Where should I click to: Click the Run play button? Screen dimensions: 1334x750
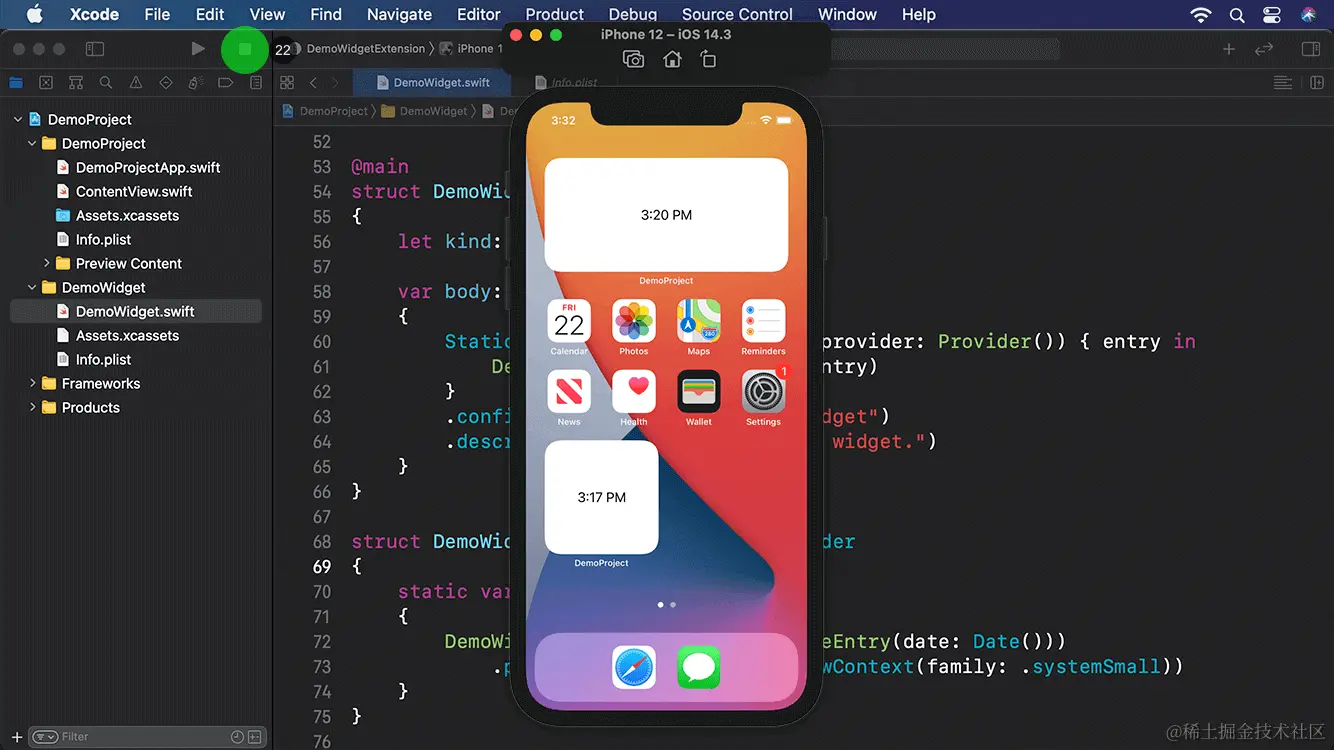click(198, 49)
